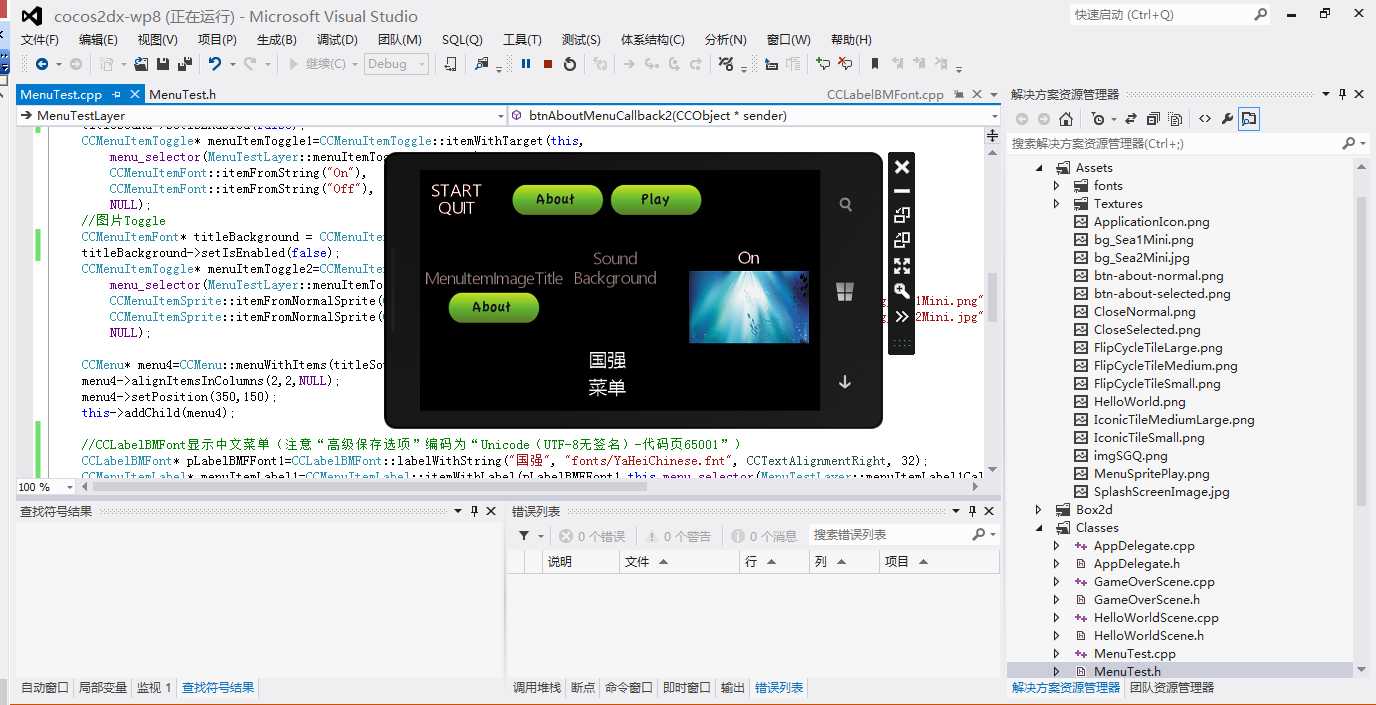The height and width of the screenshot is (705, 1376).
Task: Open emulator additional tools chevron
Action: pos(902,316)
